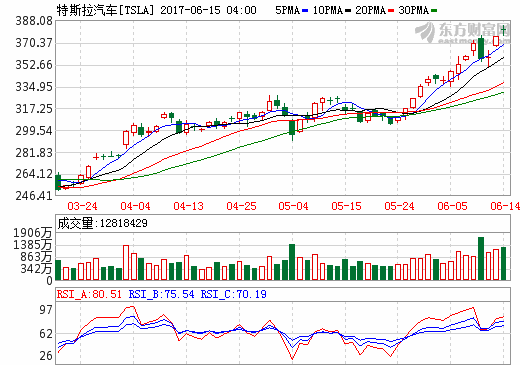The image size is (520, 365).
Task: Click the price axis value 264.12
Action: click(34, 174)
